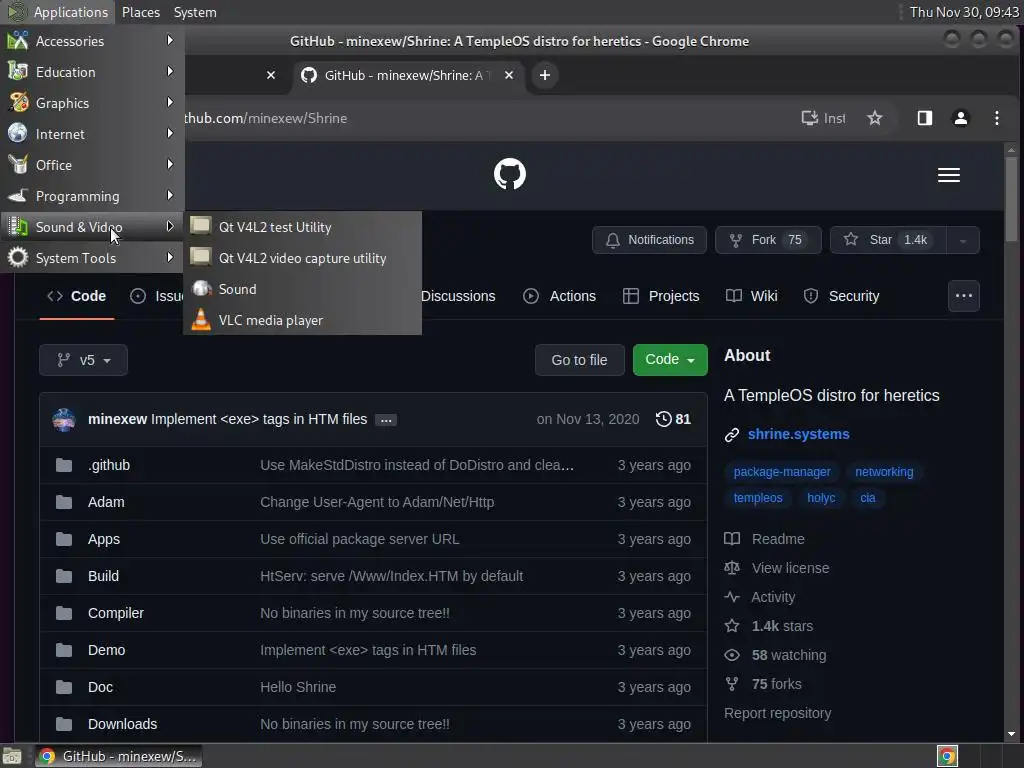Expand commit message ellipsis

(386, 420)
